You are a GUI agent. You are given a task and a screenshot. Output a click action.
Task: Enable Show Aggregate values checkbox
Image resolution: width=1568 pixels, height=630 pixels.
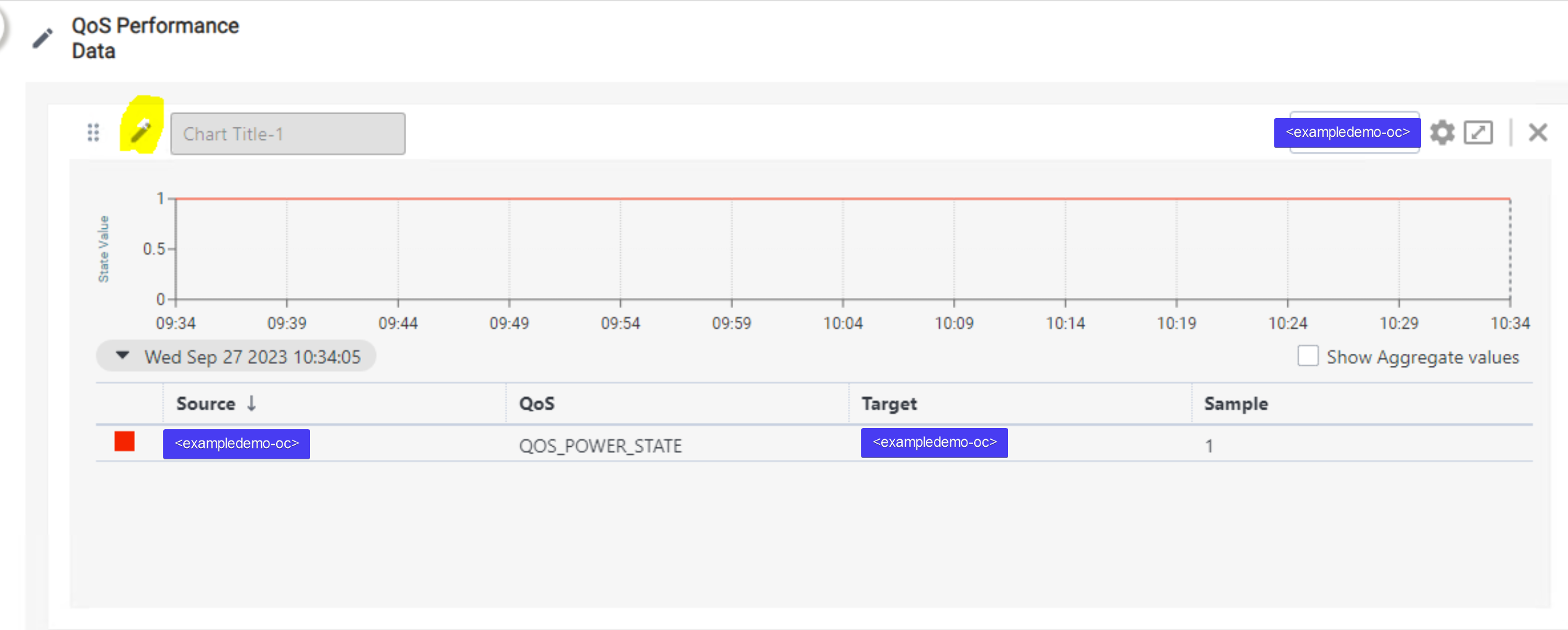point(1308,356)
